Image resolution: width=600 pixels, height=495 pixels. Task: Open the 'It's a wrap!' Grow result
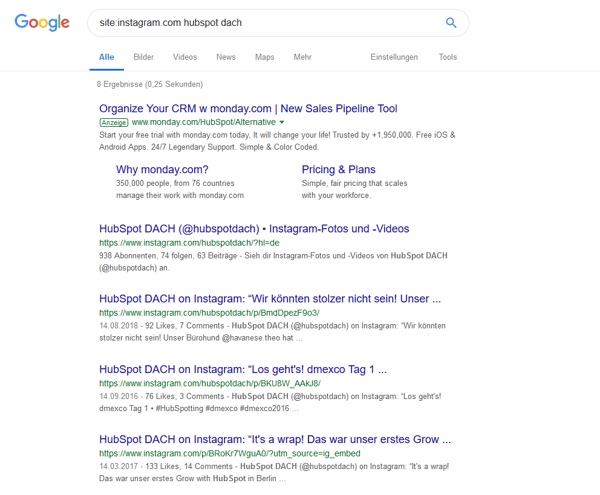tap(275, 440)
